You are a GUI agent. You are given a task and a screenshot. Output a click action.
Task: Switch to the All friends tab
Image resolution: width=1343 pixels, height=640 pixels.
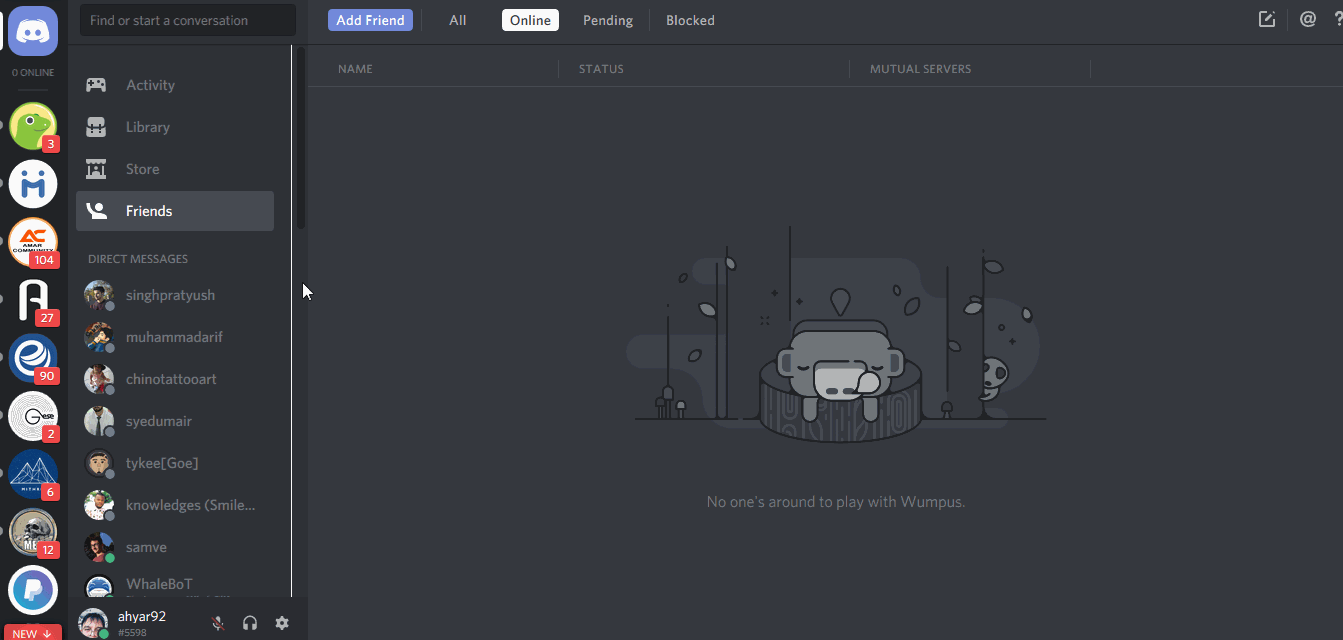(x=458, y=20)
